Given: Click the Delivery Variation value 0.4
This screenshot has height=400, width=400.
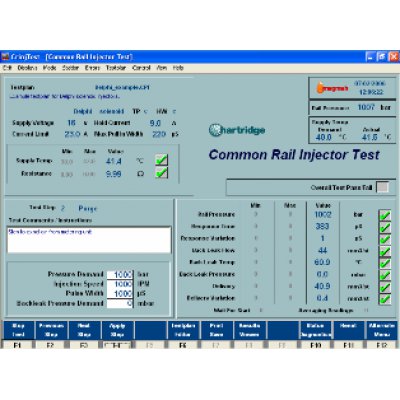Looking at the screenshot, I should tap(322, 298).
